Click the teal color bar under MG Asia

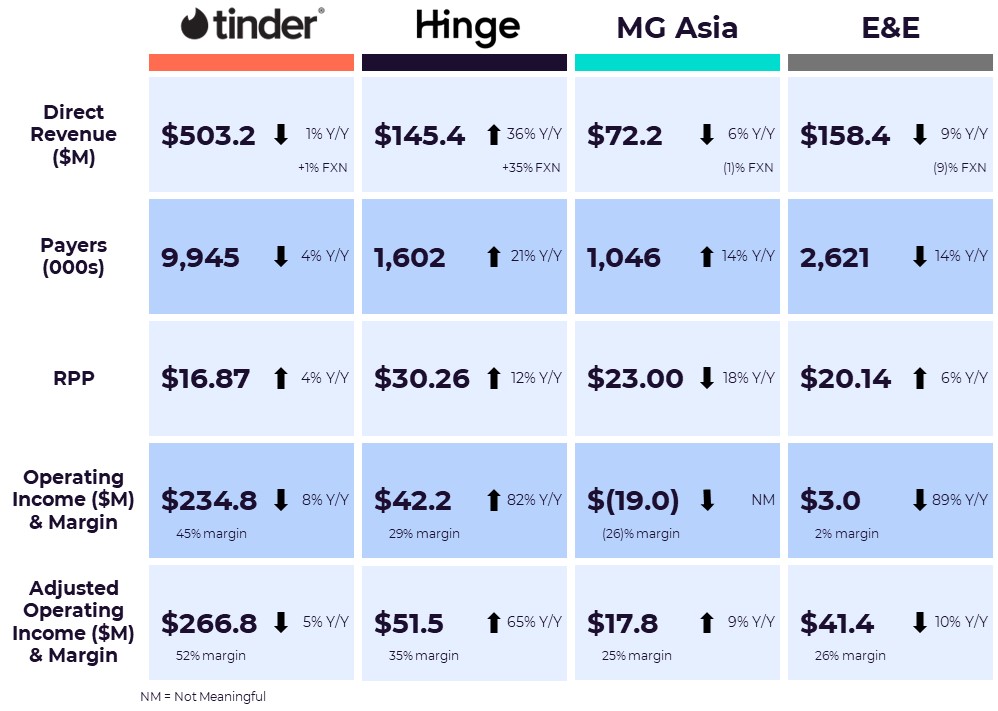(677, 62)
